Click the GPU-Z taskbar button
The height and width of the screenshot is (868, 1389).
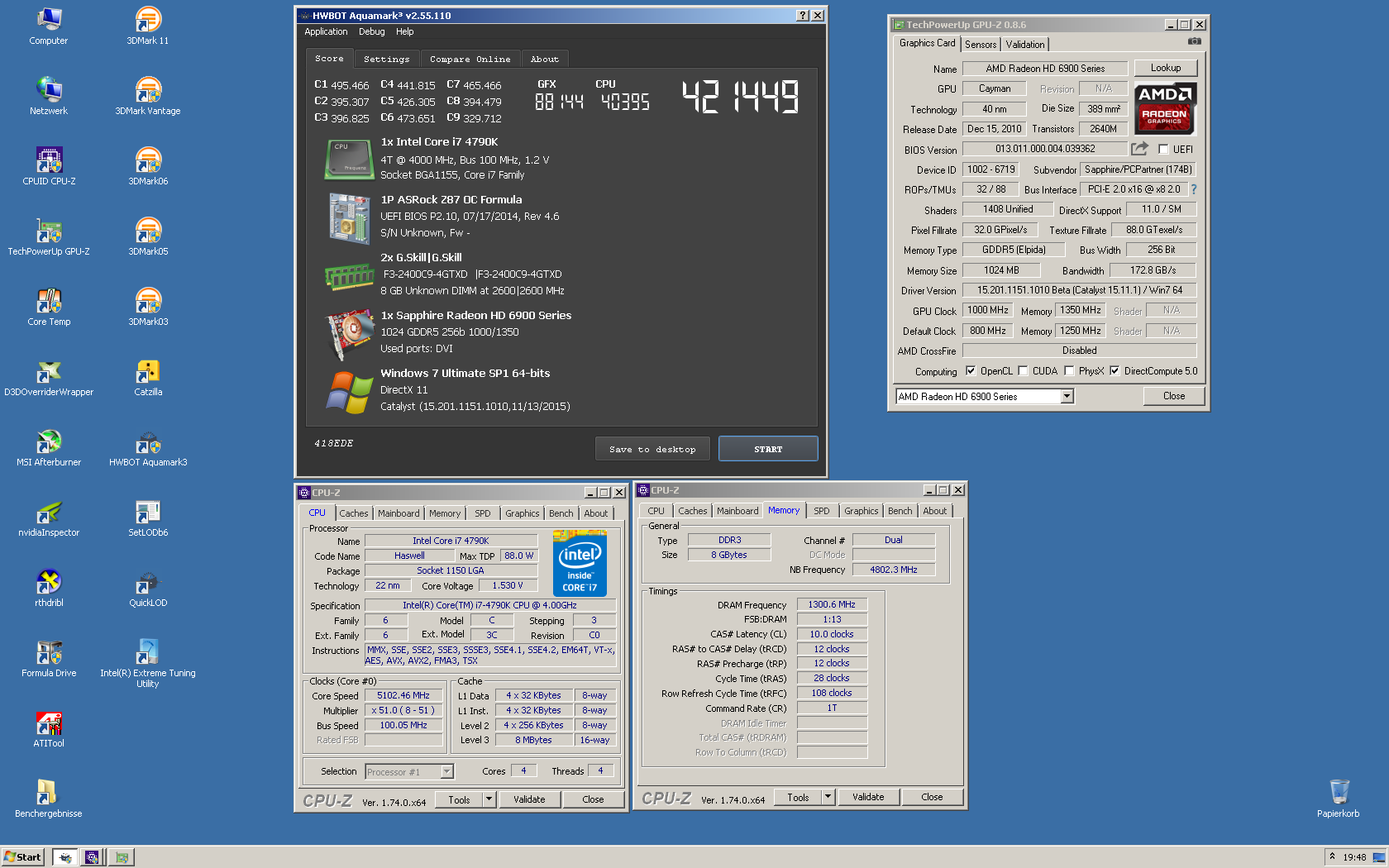point(122,857)
